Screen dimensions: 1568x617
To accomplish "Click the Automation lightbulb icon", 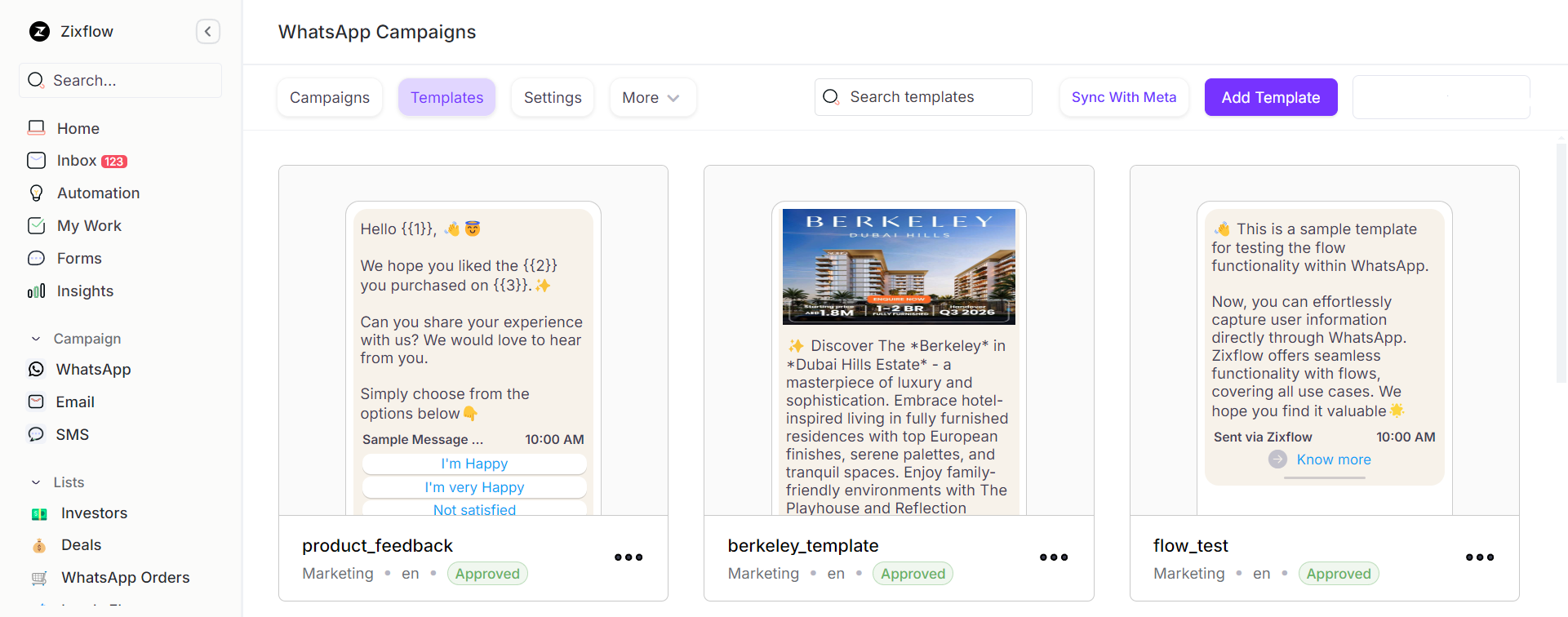I will click(37, 193).
